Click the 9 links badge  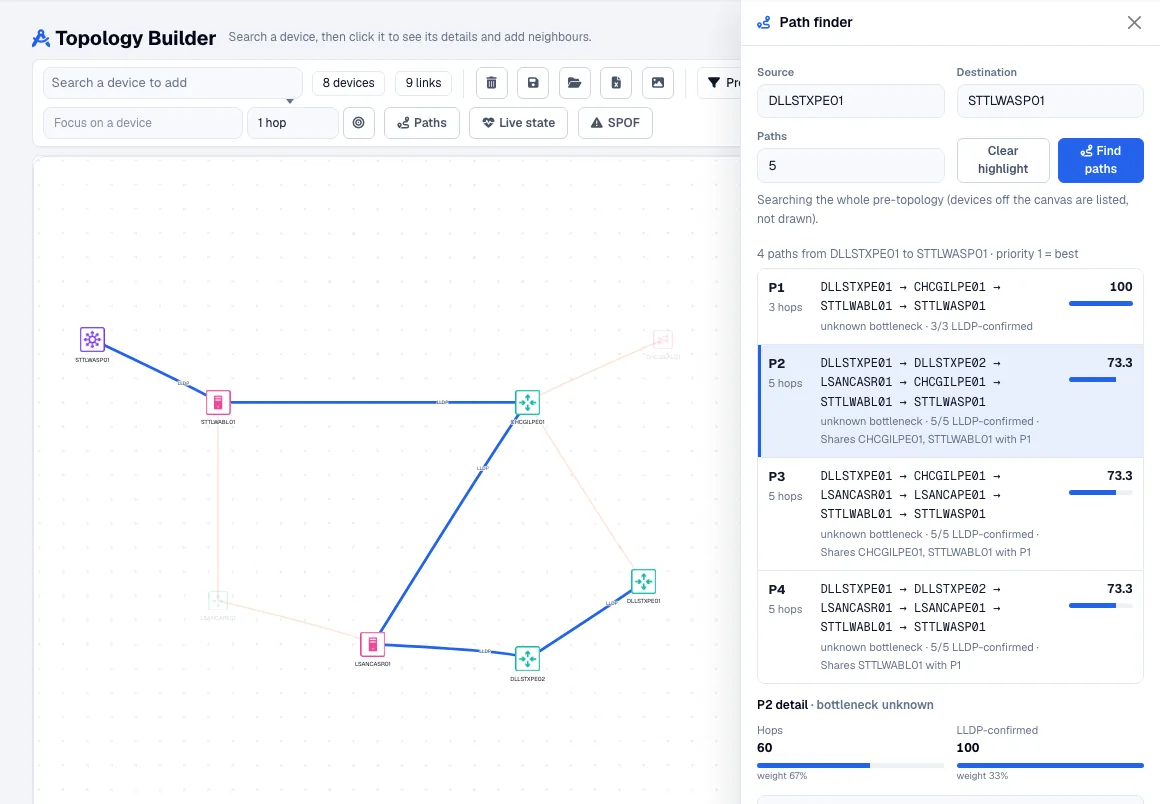[x=423, y=83]
